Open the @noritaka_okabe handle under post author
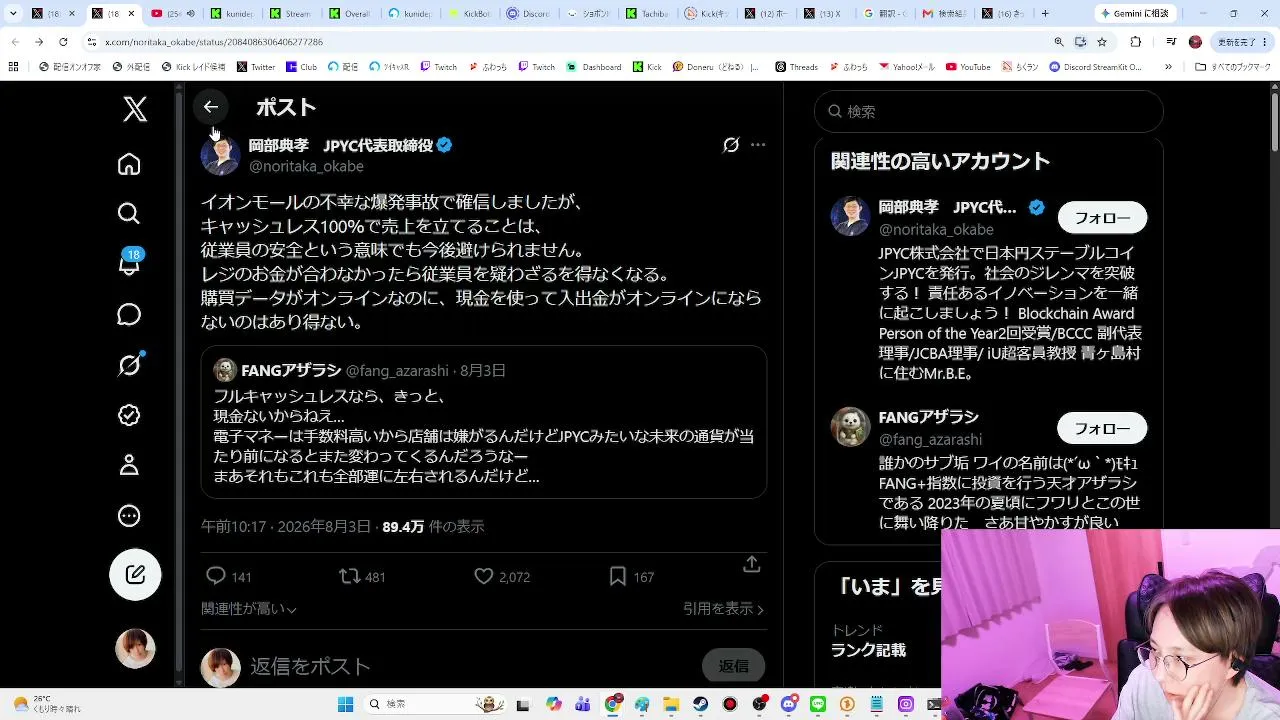This screenshot has width=1280, height=720. pyautogui.click(x=306, y=166)
